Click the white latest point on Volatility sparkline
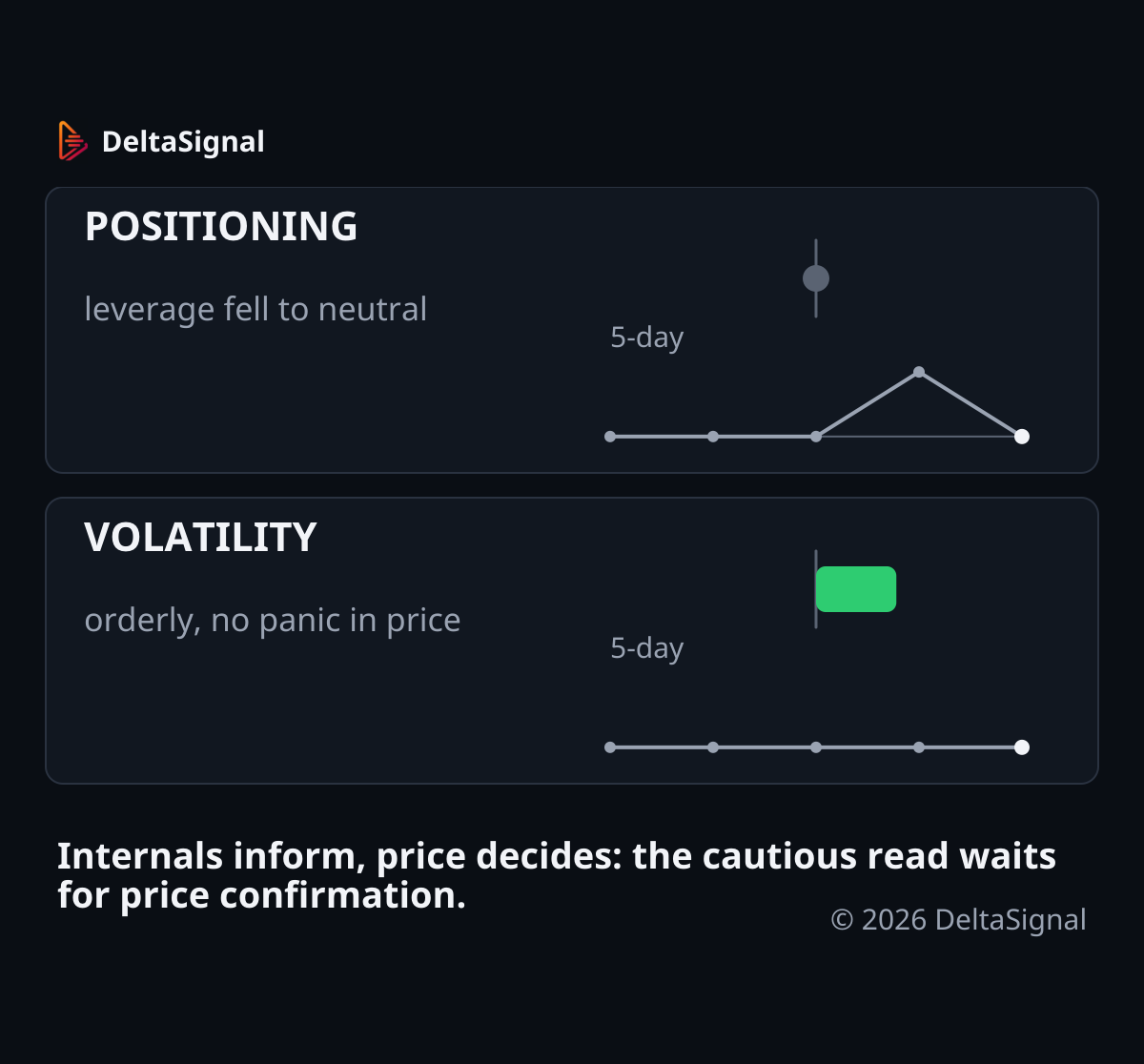The width and height of the screenshot is (1144, 1064). click(x=1022, y=747)
